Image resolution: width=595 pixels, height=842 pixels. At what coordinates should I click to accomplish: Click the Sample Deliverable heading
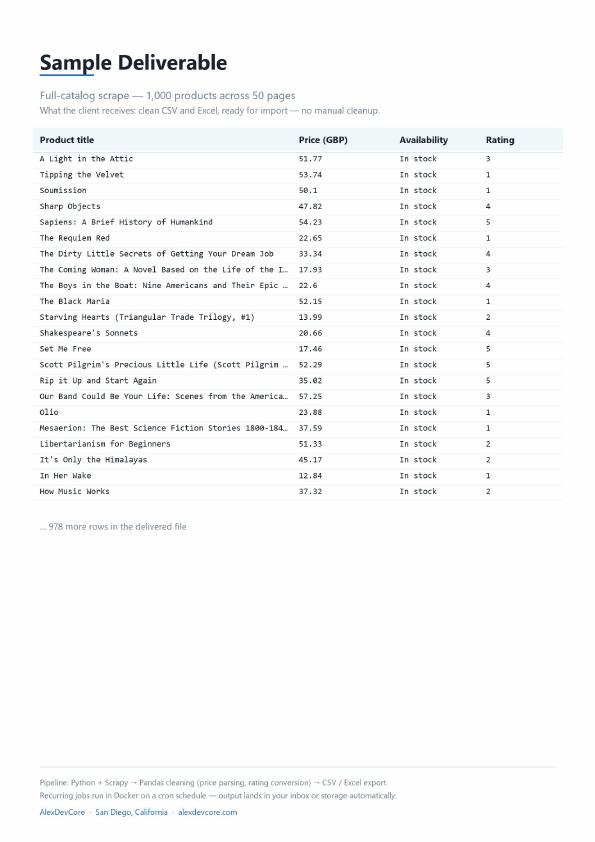tap(133, 63)
